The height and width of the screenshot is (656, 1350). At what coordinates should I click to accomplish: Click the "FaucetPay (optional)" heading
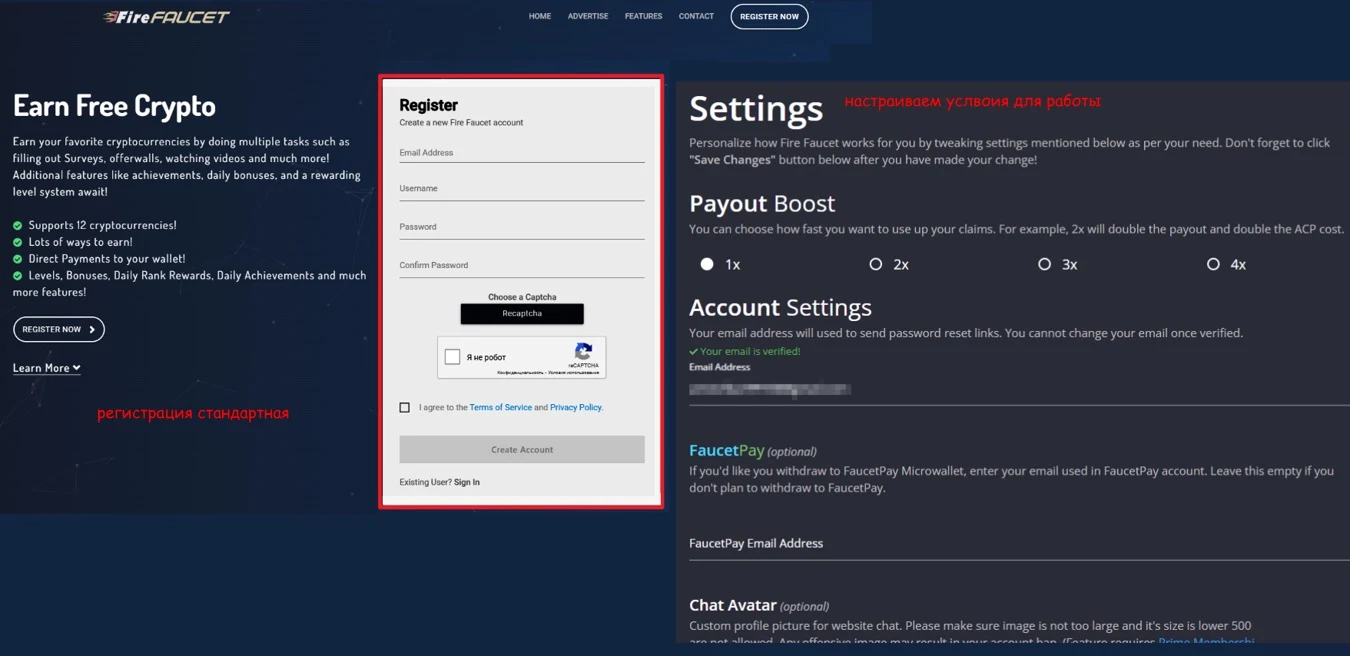(753, 451)
